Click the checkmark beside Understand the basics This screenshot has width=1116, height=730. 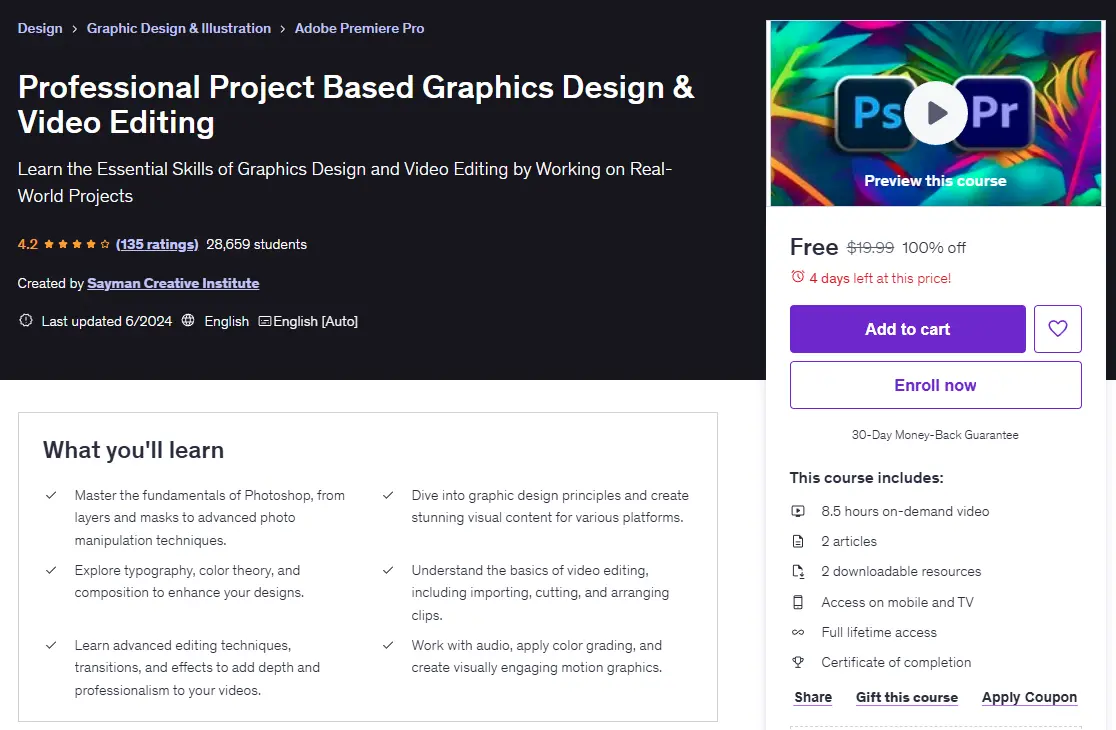click(x=388, y=571)
